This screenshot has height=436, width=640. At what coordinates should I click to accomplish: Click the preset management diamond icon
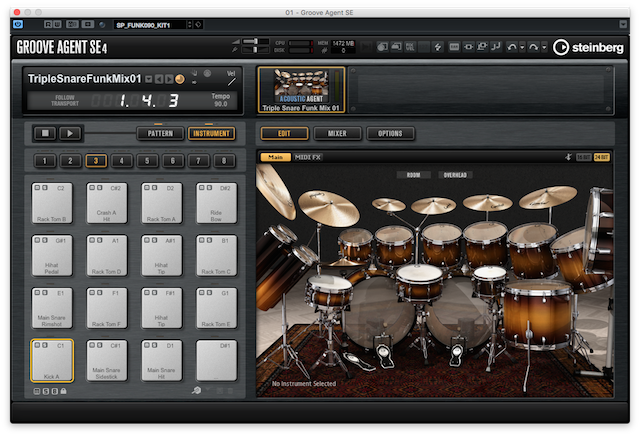click(x=198, y=25)
